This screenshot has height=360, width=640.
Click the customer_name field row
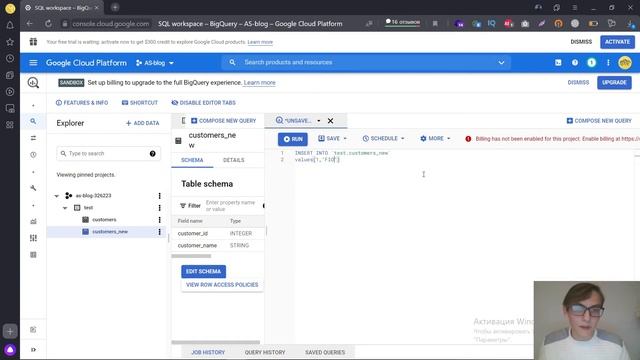tap(218, 245)
